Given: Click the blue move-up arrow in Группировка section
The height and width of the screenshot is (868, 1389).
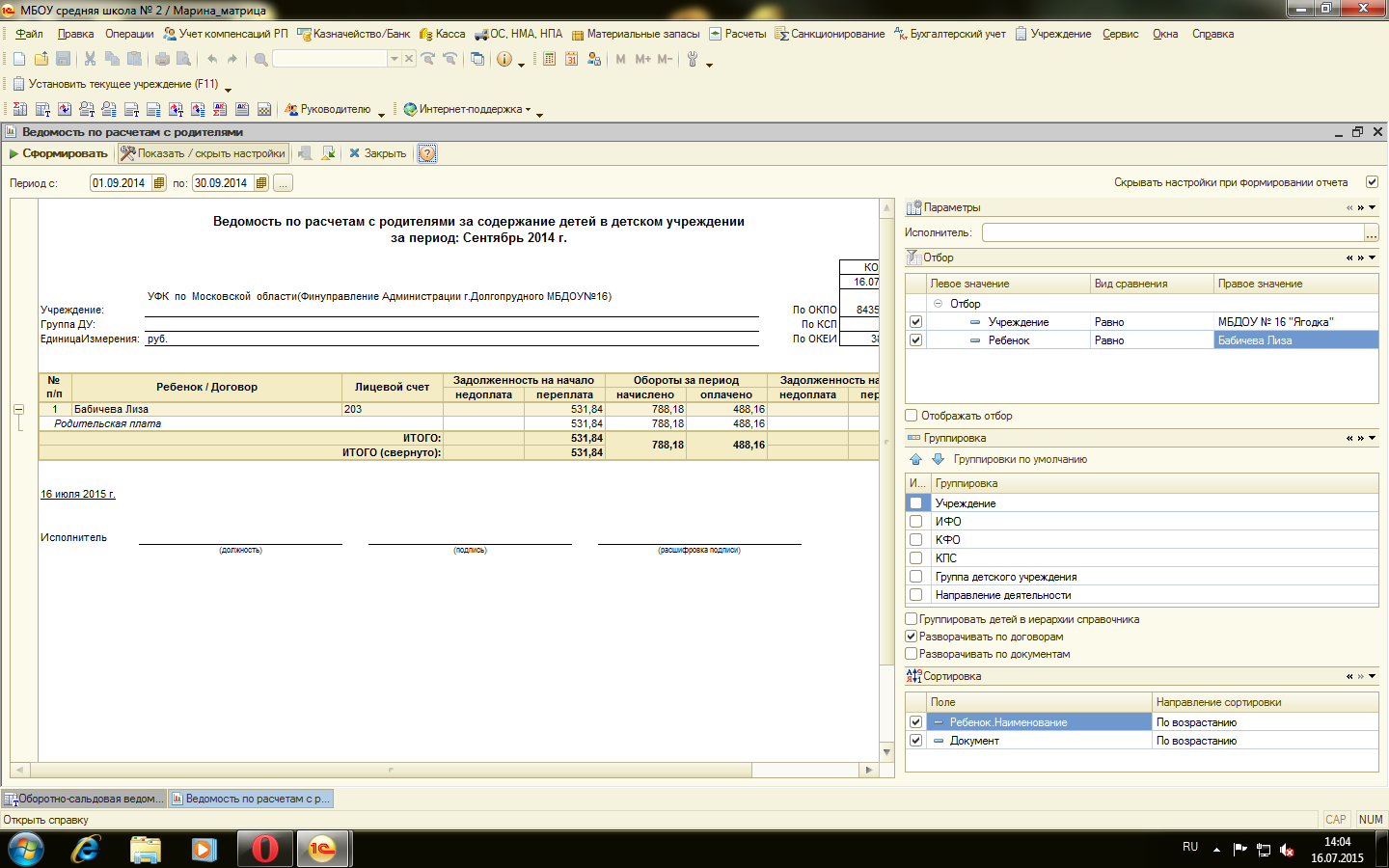Looking at the screenshot, I should (x=915, y=459).
